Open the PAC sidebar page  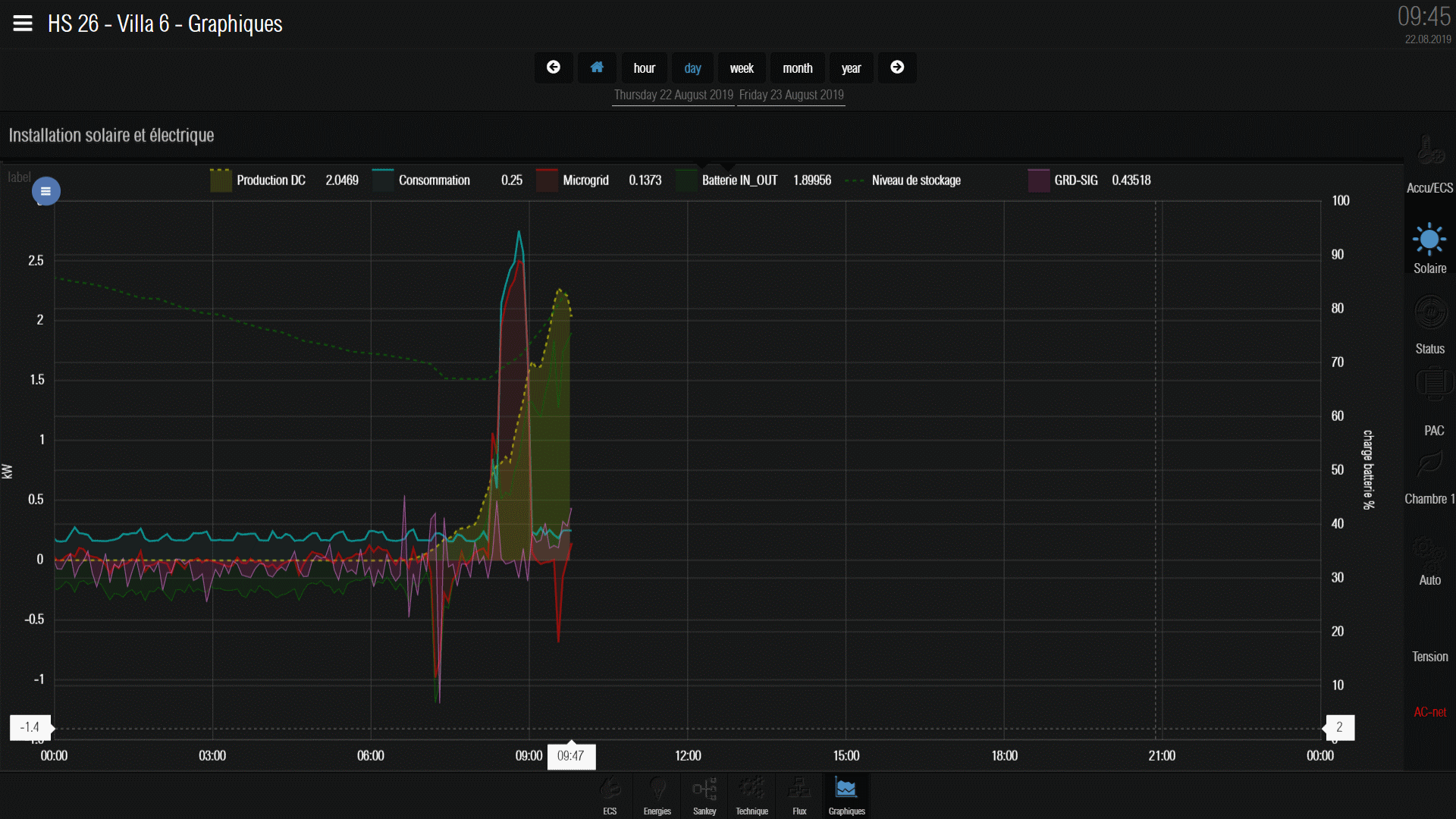click(x=1432, y=404)
